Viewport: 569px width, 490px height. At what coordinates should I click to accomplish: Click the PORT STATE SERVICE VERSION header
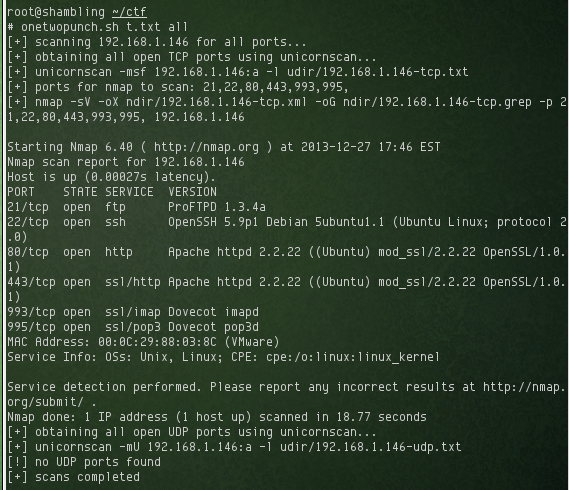[112, 192]
